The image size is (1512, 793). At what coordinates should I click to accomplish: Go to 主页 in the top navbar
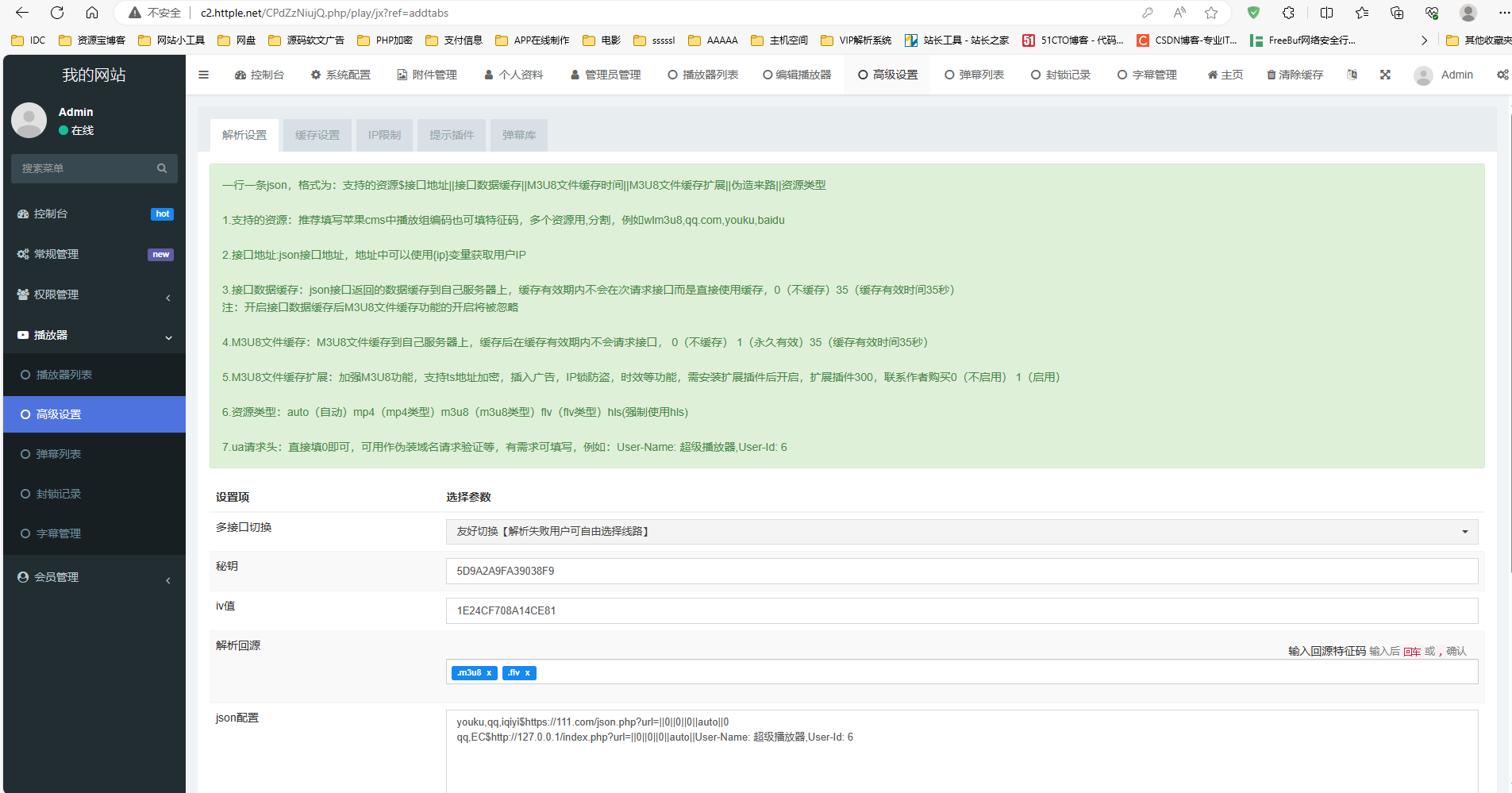pyautogui.click(x=1225, y=75)
